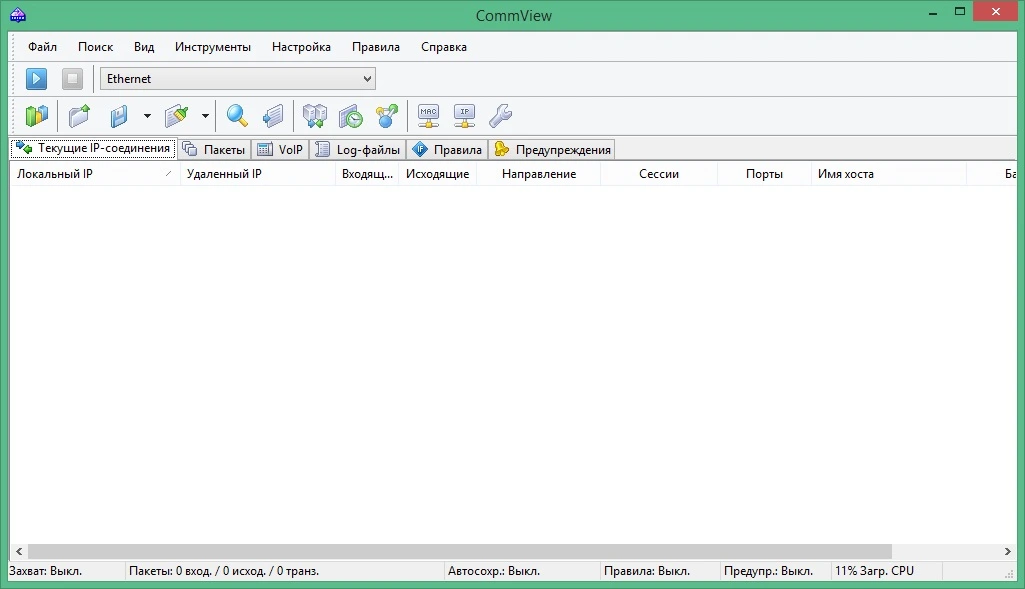Click 11% Загр. CPU status text
The width and height of the screenshot is (1025, 589).
point(874,571)
